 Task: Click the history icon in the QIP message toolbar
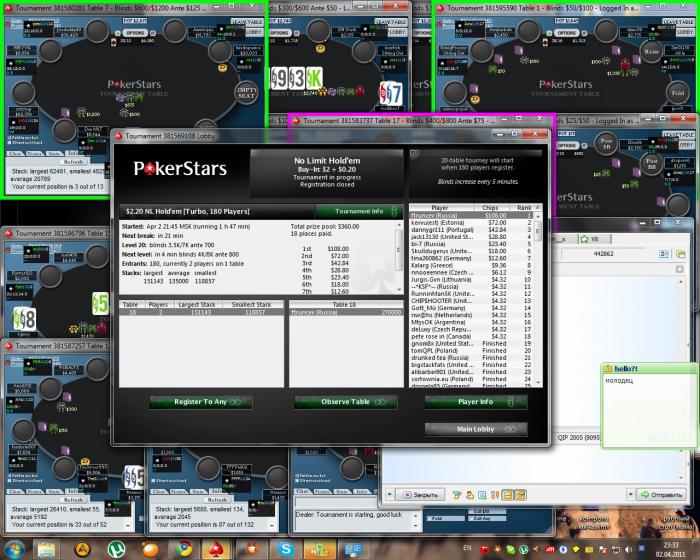coord(482,495)
